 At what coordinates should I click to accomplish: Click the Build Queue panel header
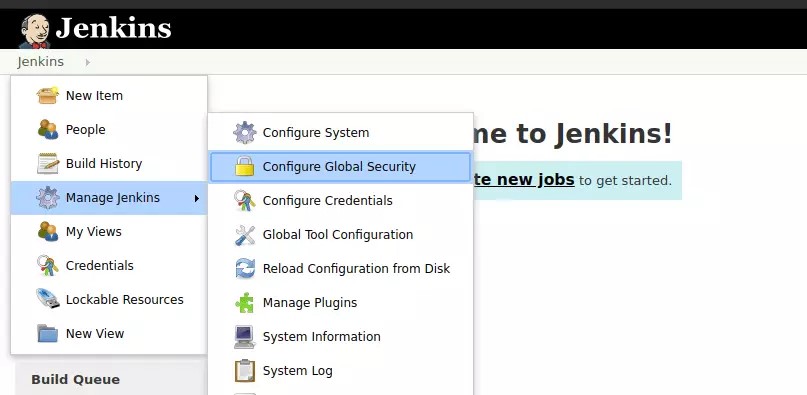pyautogui.click(x=76, y=380)
